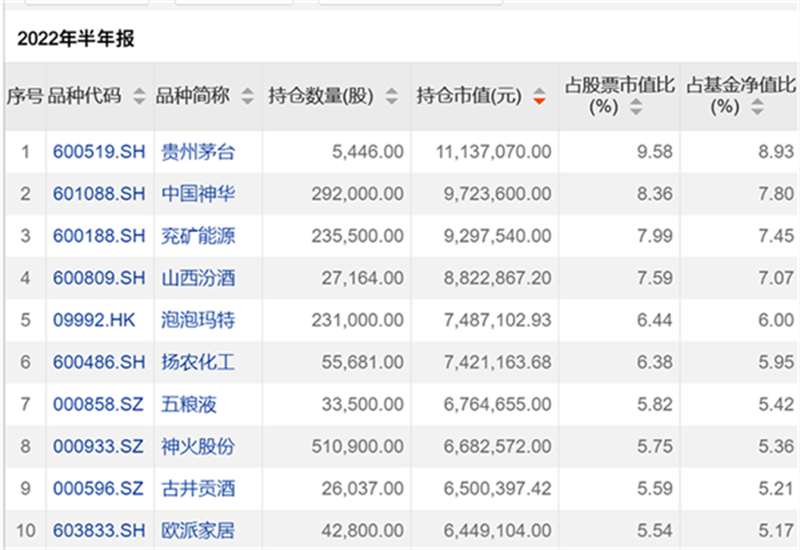The image size is (800, 550).
Task: Click the 2022年半年报 report heading
Action: [x=76, y=39]
